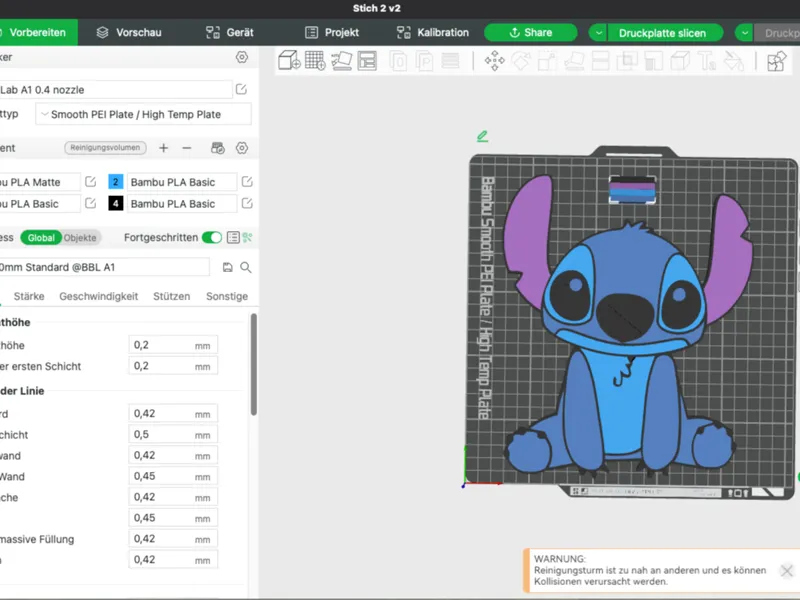Switch to the Stützen settings tab
This screenshot has width=800, height=600.
pyautogui.click(x=171, y=296)
